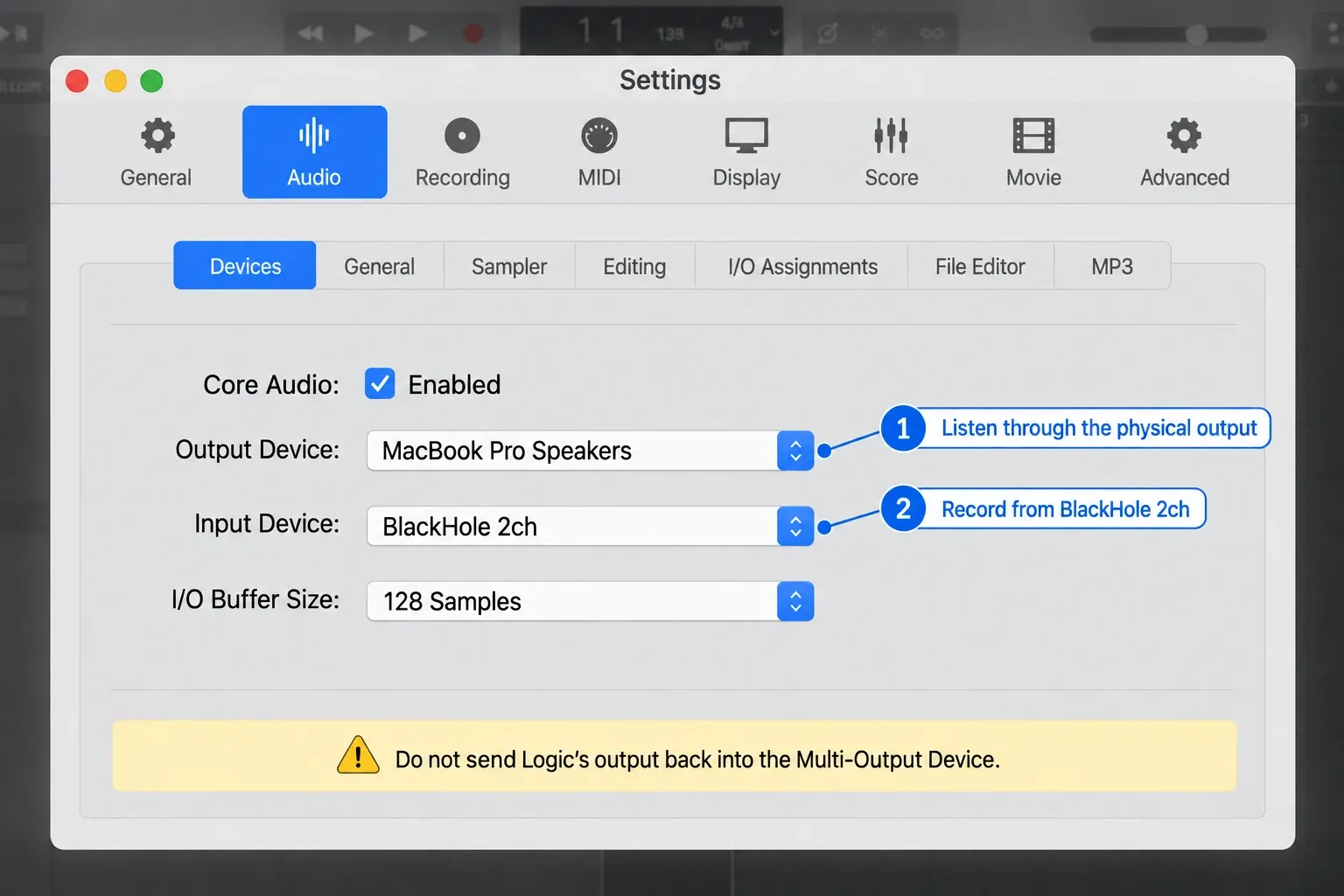The width and height of the screenshot is (1344, 896).
Task: Open the Movie settings pane
Action: pyautogui.click(x=1033, y=152)
